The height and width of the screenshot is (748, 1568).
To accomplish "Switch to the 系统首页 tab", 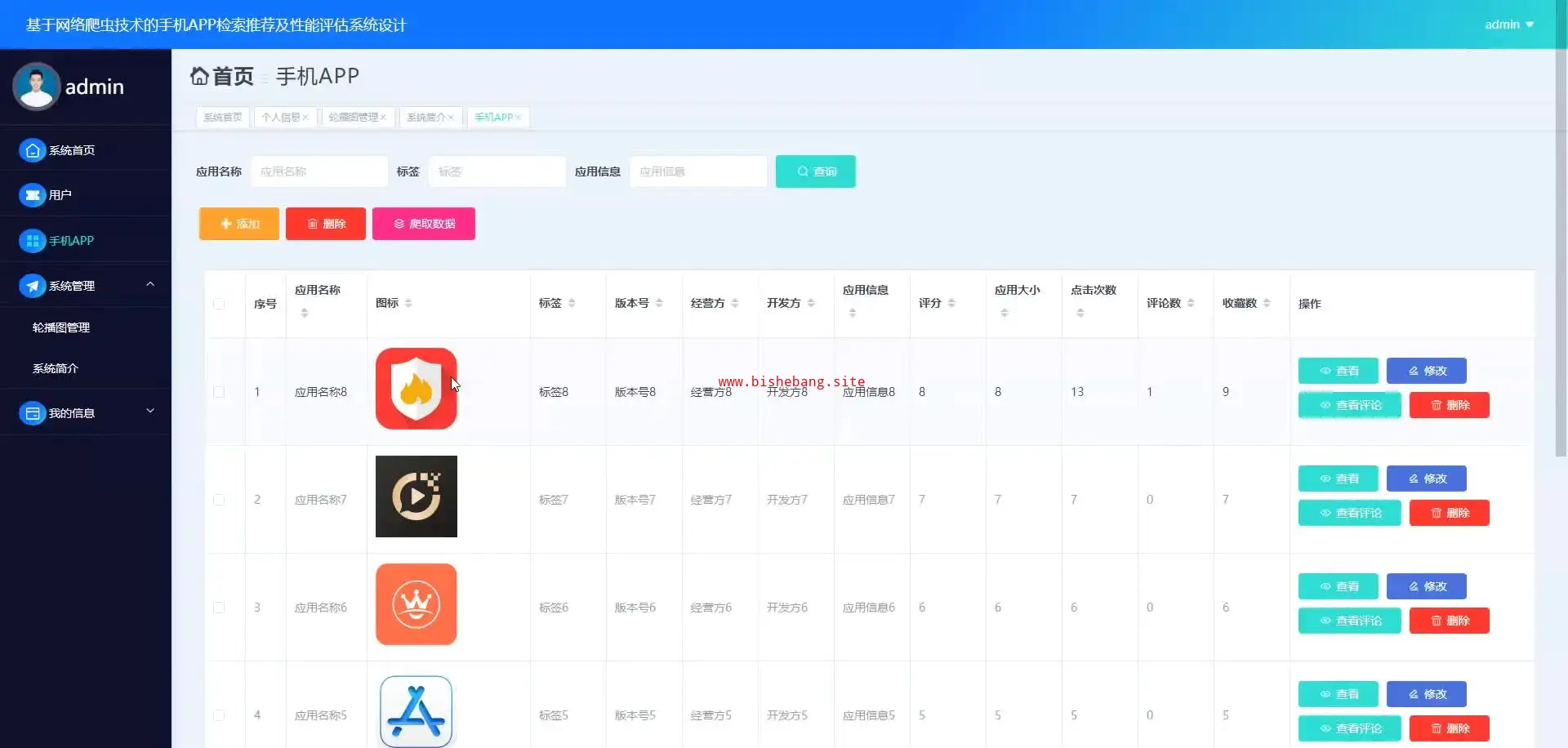I will (223, 118).
